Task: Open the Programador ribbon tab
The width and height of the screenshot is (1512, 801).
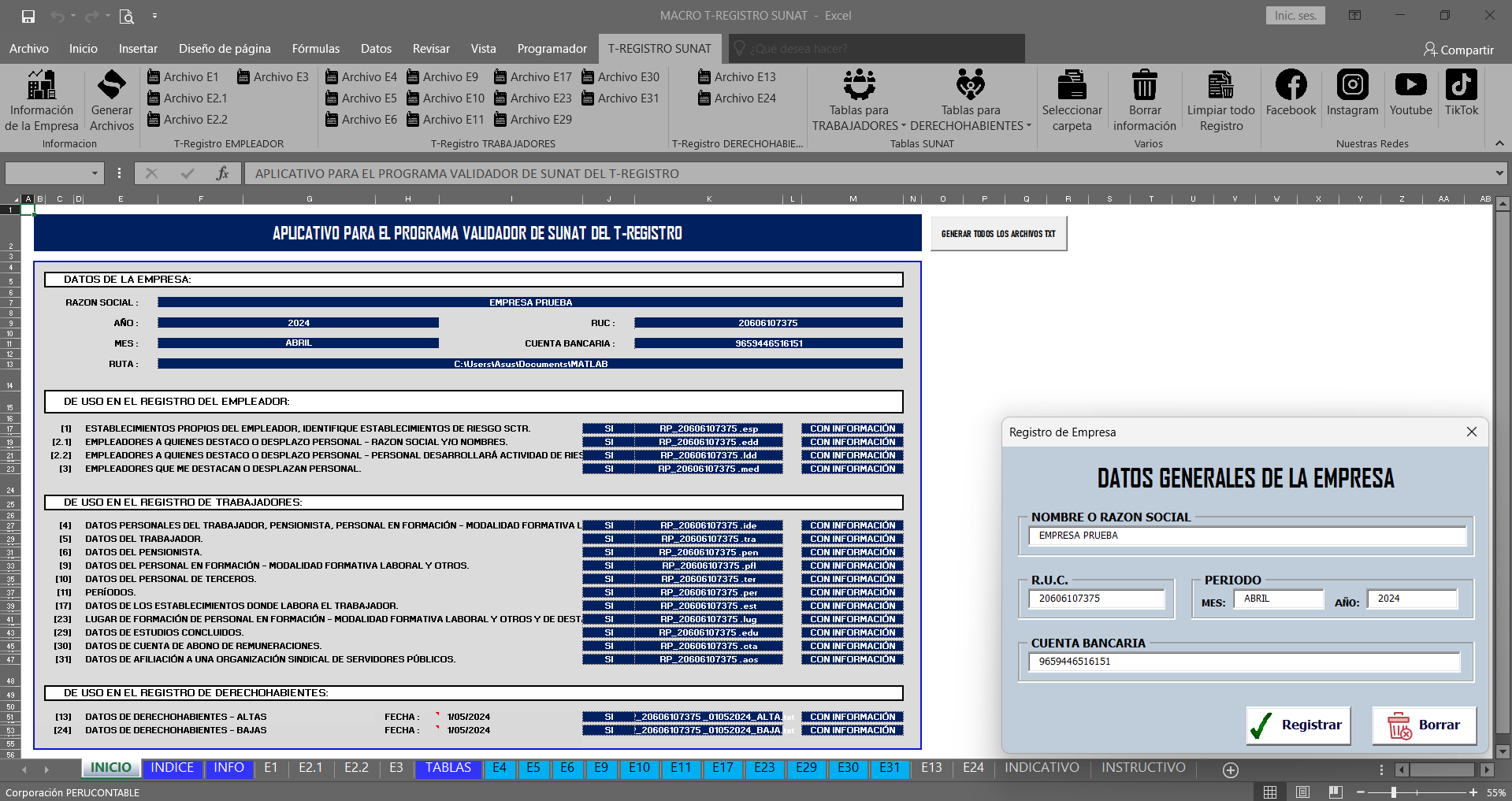Action: 552,49
